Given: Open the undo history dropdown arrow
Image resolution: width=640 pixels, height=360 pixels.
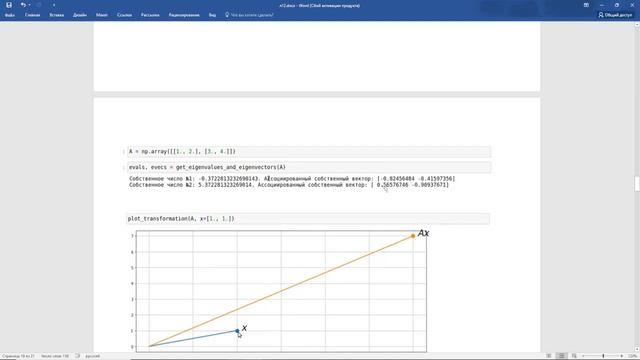Looking at the screenshot, I should click(29, 5).
